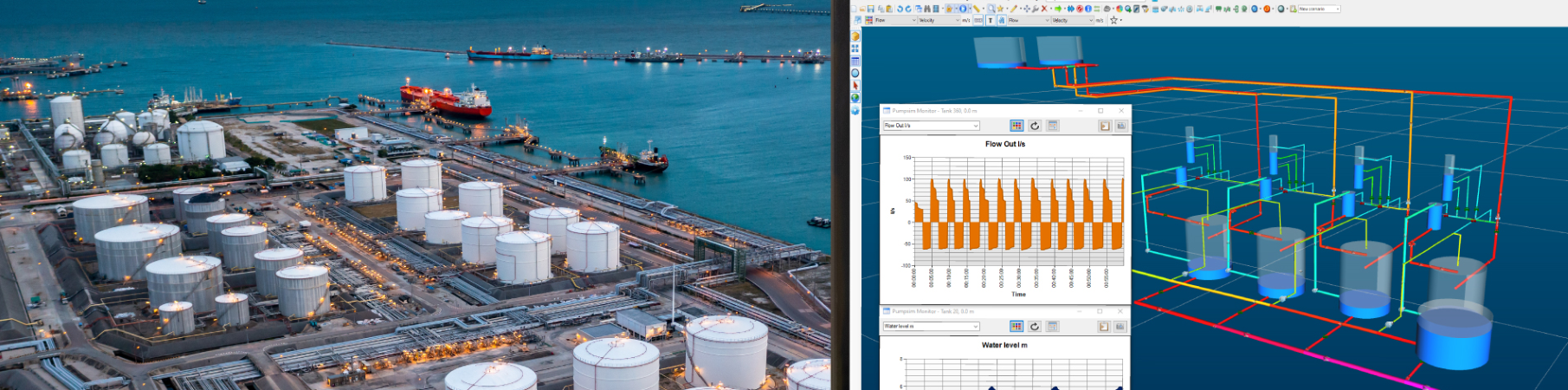Click the globe icon in left sidebar
This screenshot has height=390, width=1568.
855,98
